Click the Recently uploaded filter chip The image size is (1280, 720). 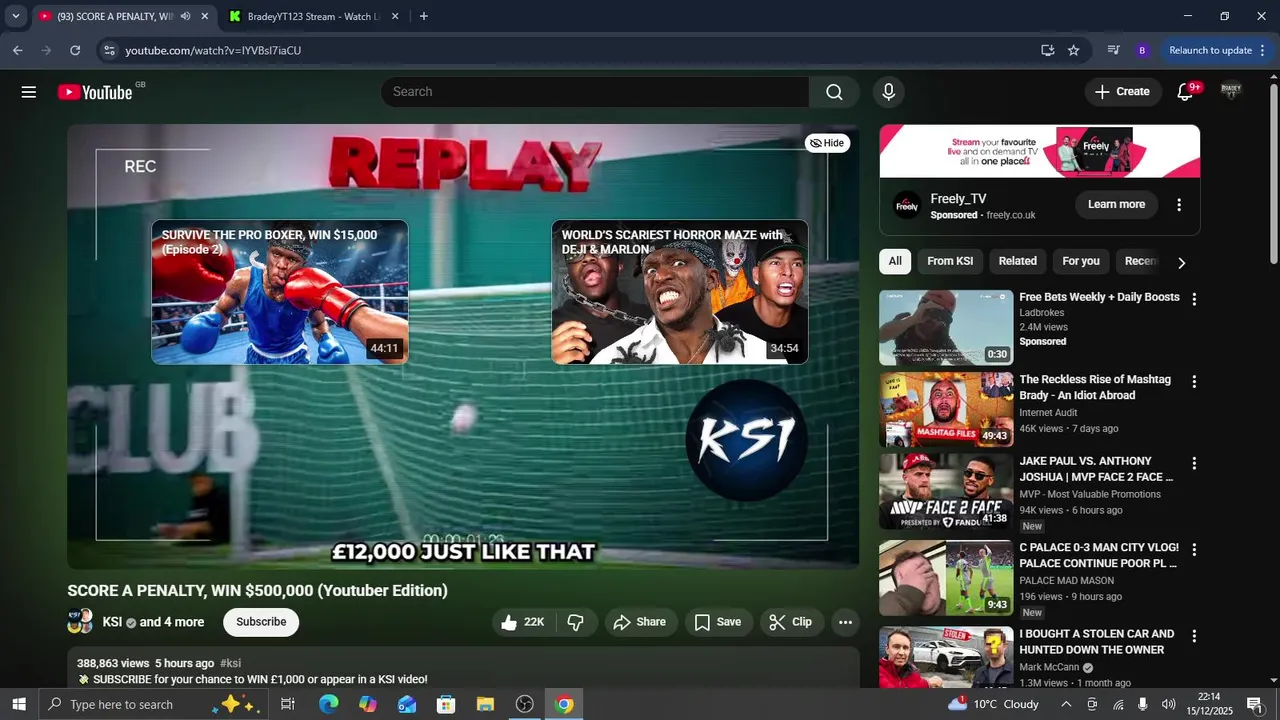tap(1140, 261)
